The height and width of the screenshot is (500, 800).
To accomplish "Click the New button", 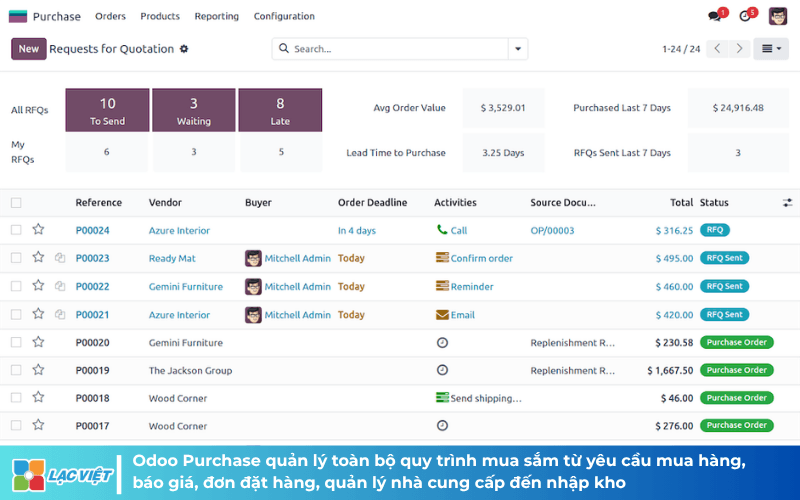I will pos(29,49).
